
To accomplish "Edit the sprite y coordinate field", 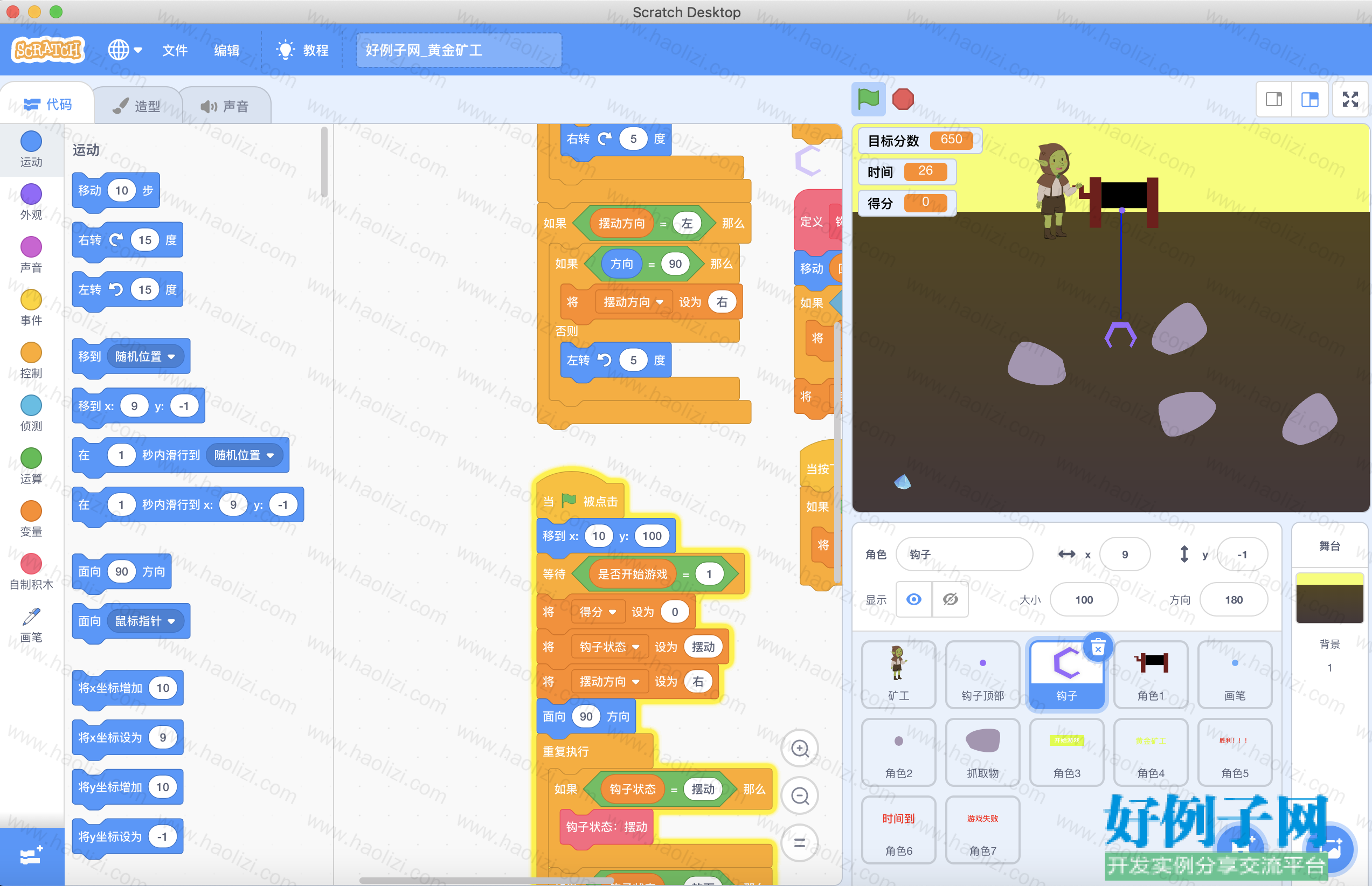I will [x=1243, y=554].
